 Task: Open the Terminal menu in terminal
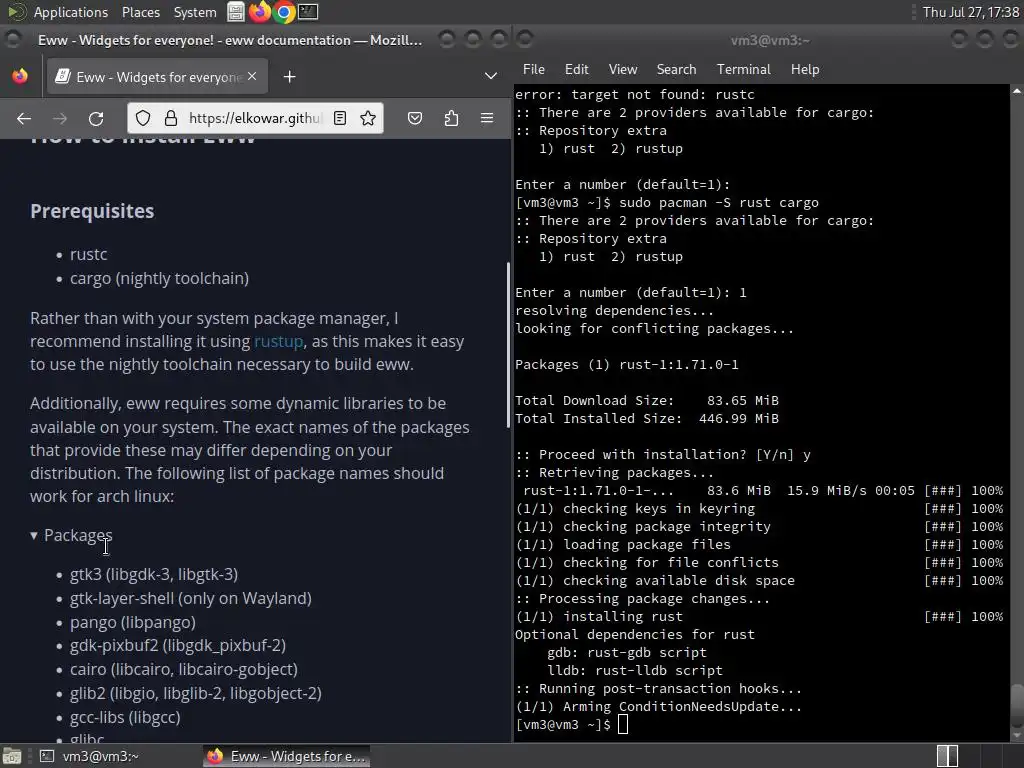click(743, 69)
